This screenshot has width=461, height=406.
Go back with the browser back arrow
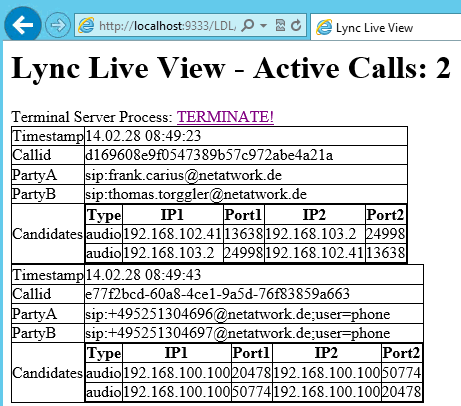tap(23, 25)
